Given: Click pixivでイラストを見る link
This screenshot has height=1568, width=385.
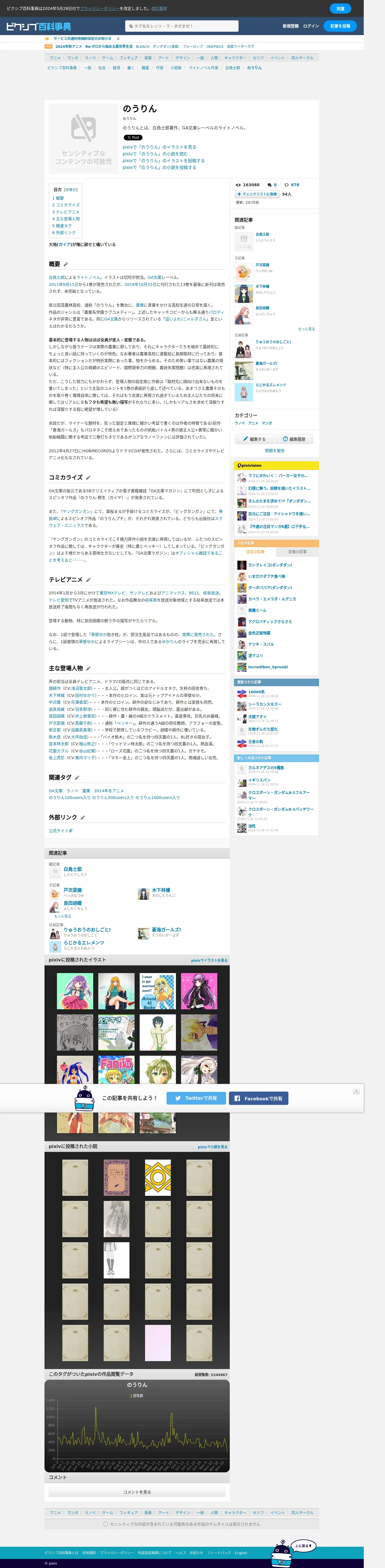Looking at the screenshot, I should click(x=209, y=960).
